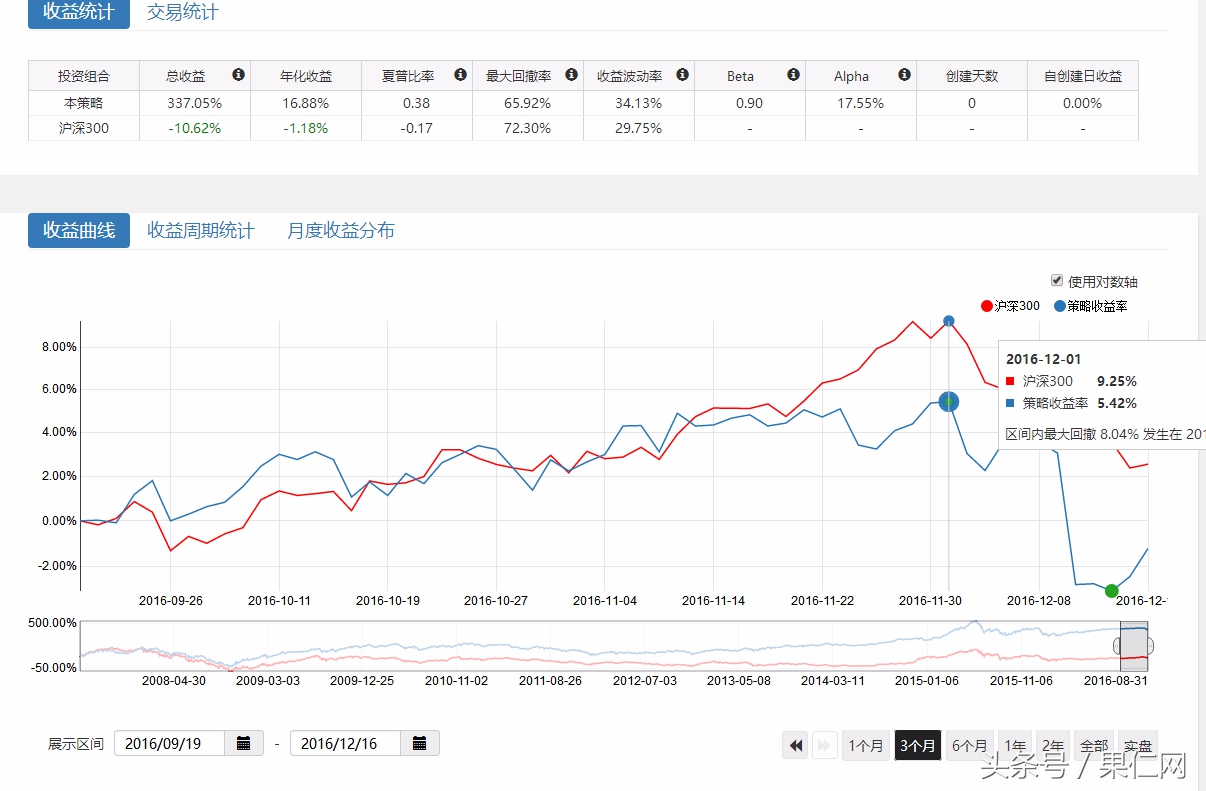Uncheck the 使用对数轴 checkbox
1206x791 pixels.
[1057, 281]
